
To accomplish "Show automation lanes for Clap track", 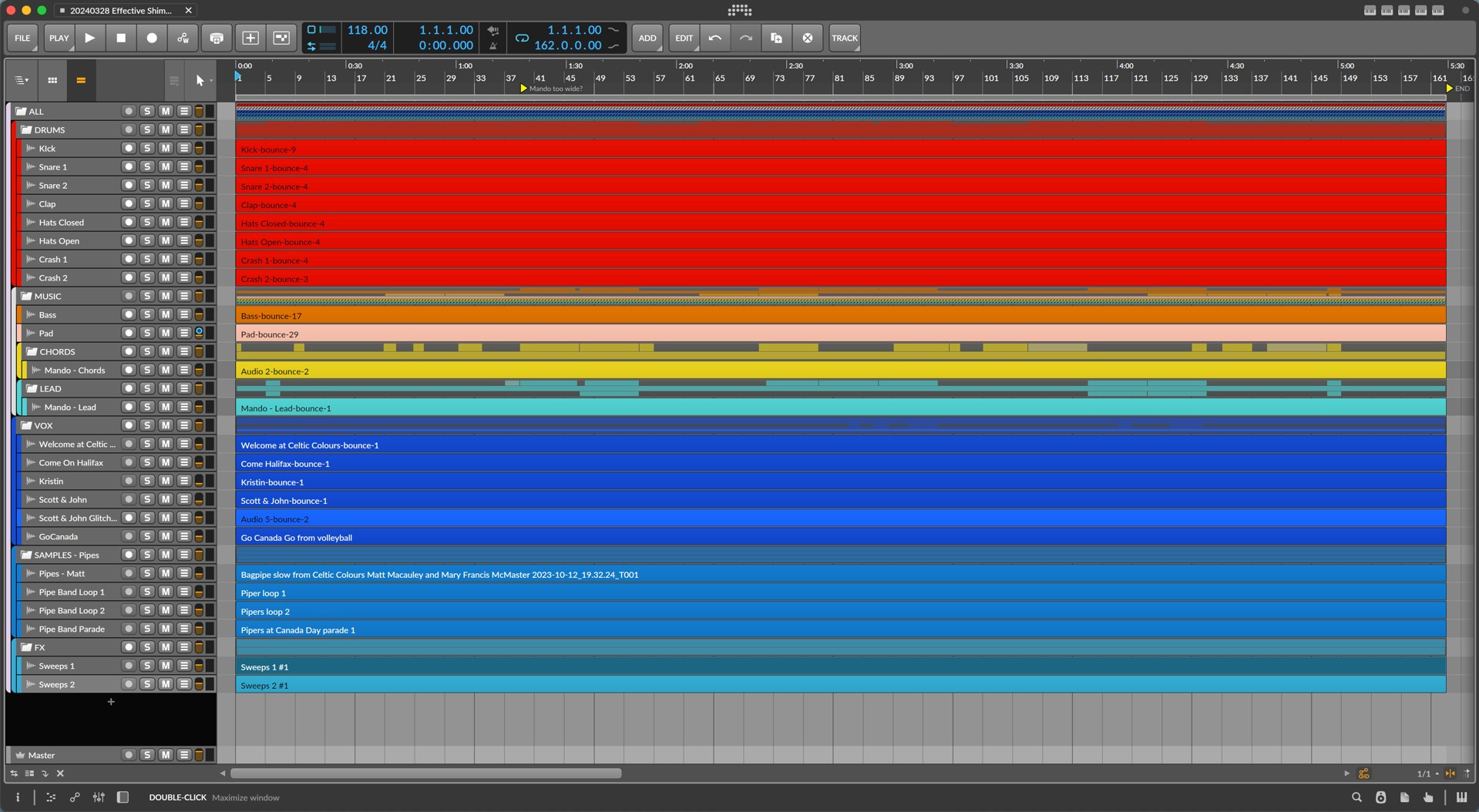I will pyautogui.click(x=184, y=204).
